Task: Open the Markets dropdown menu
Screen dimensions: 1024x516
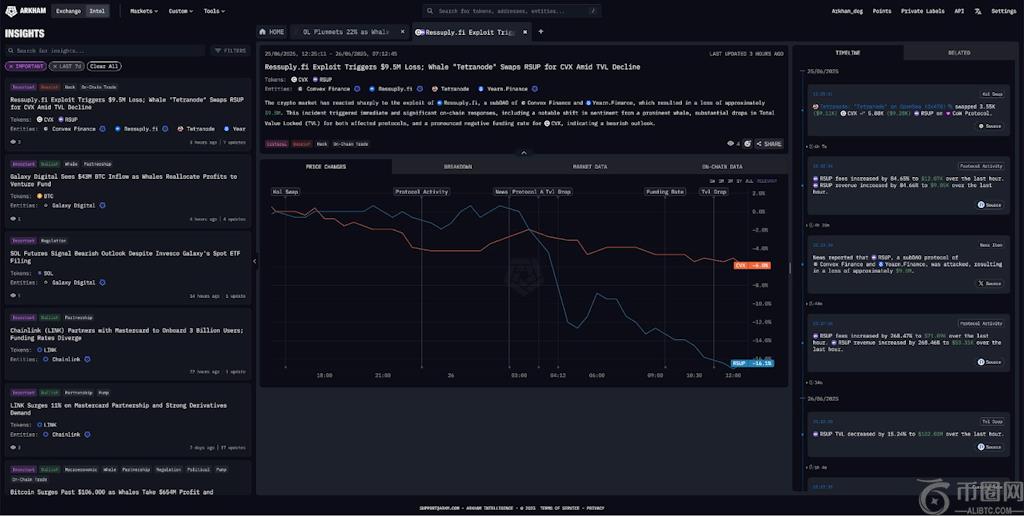Action: tap(144, 11)
